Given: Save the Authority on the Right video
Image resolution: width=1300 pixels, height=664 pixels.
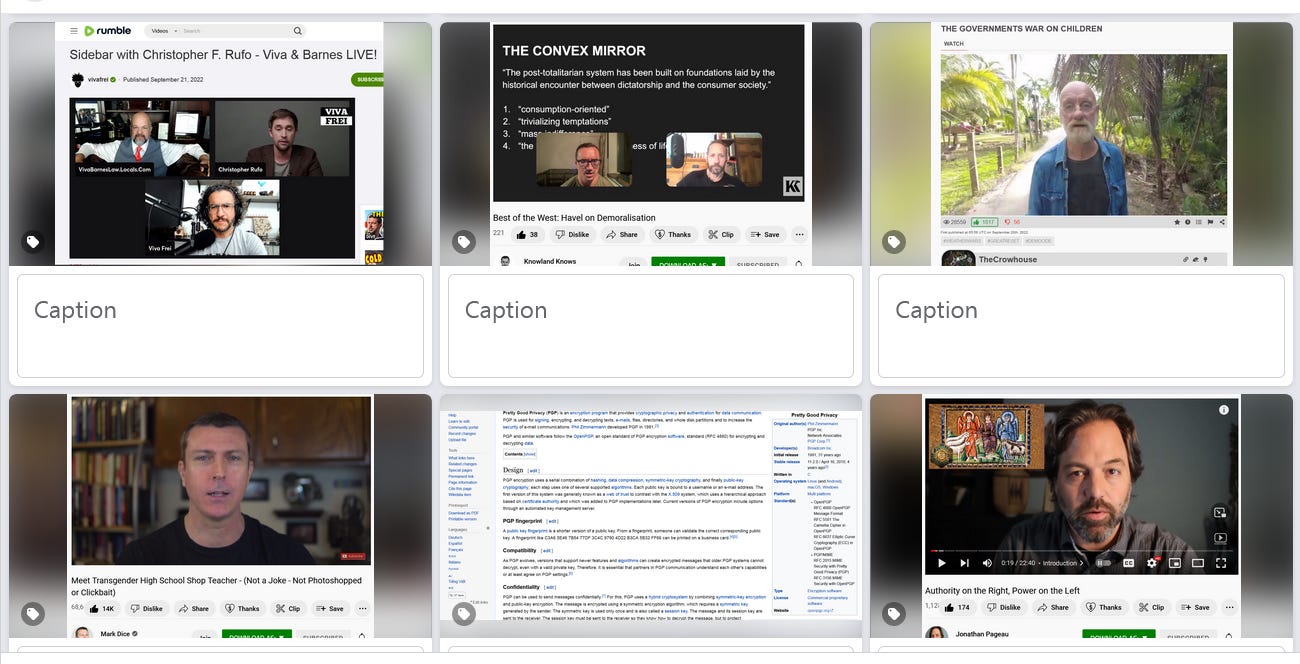Looking at the screenshot, I should click(1195, 607).
